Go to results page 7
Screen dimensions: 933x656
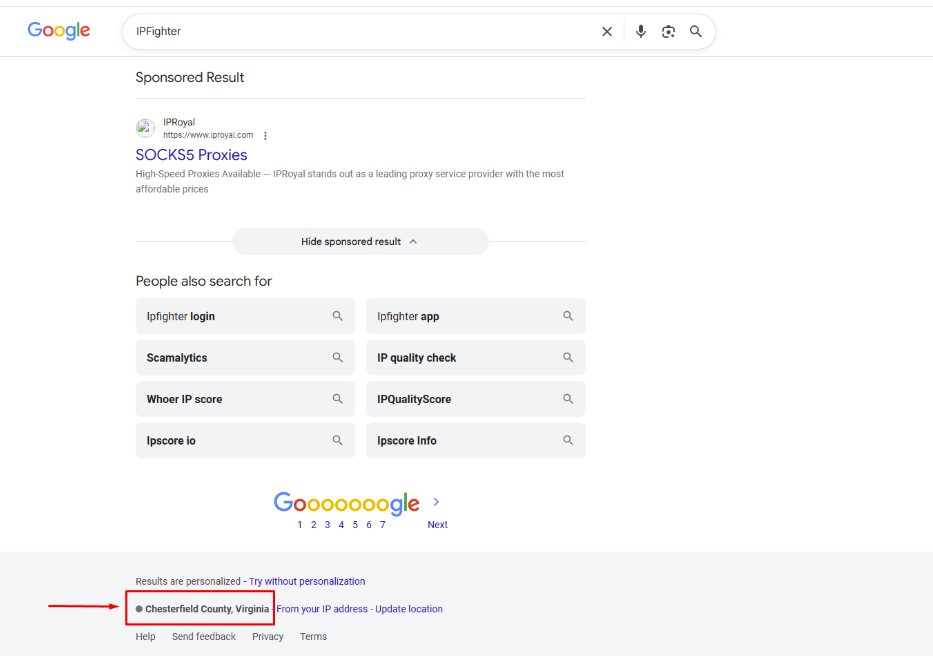(x=383, y=524)
